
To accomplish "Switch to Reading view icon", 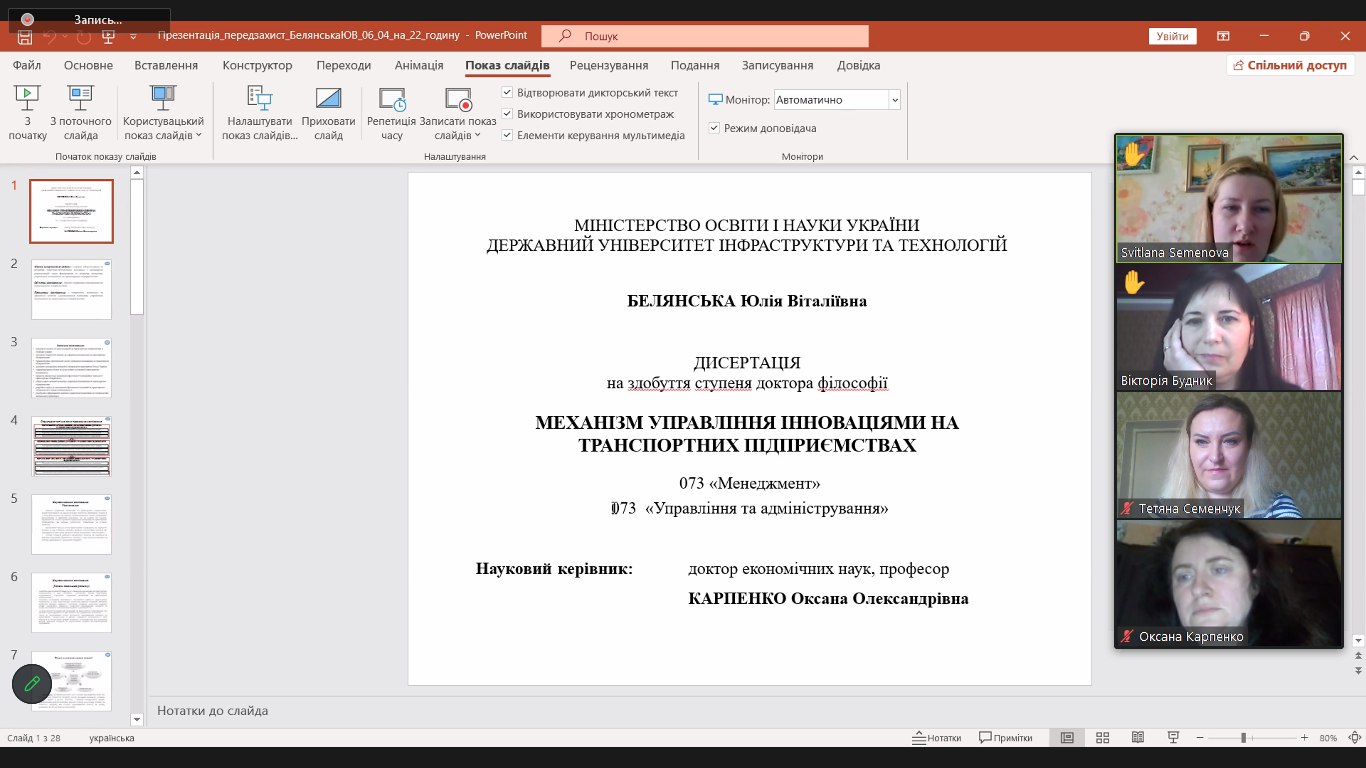I will point(1137,738).
